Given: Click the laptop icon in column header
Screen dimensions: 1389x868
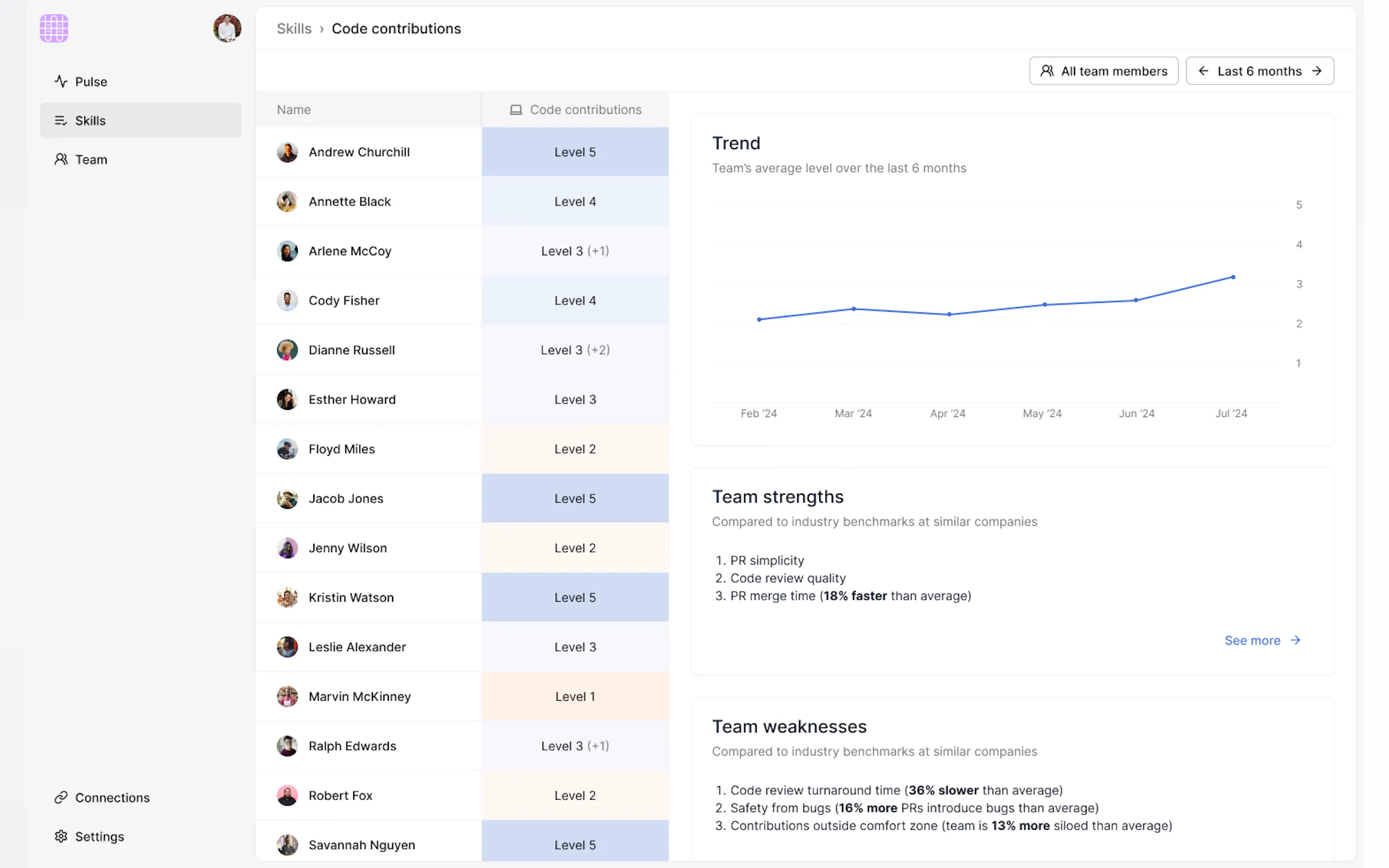Looking at the screenshot, I should (516, 110).
